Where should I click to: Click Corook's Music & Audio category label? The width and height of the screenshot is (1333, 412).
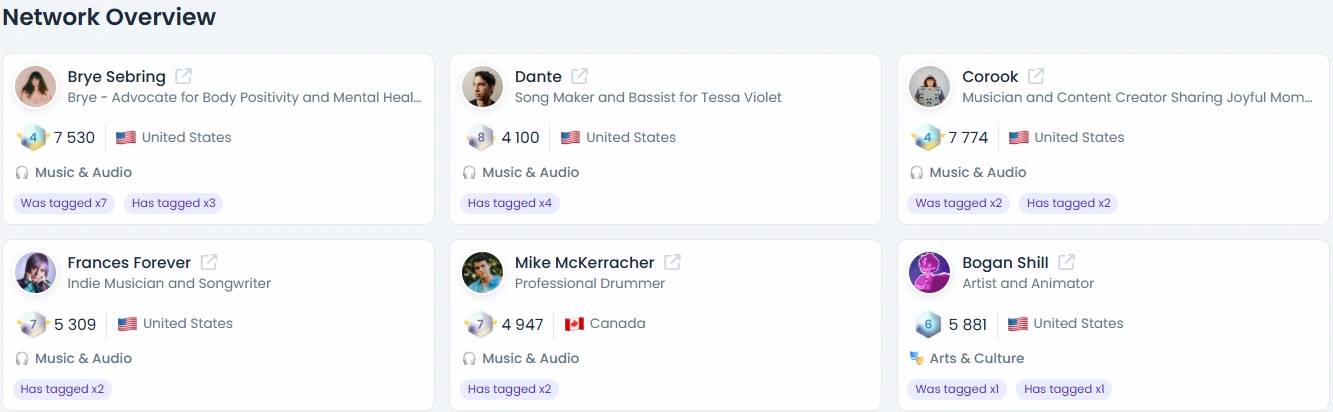click(x=978, y=172)
